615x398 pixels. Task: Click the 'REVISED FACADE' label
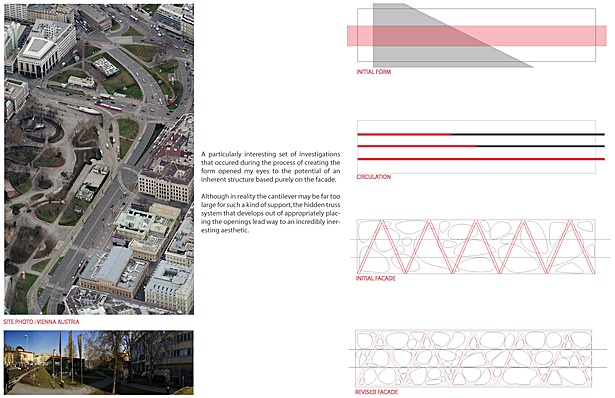(376, 392)
